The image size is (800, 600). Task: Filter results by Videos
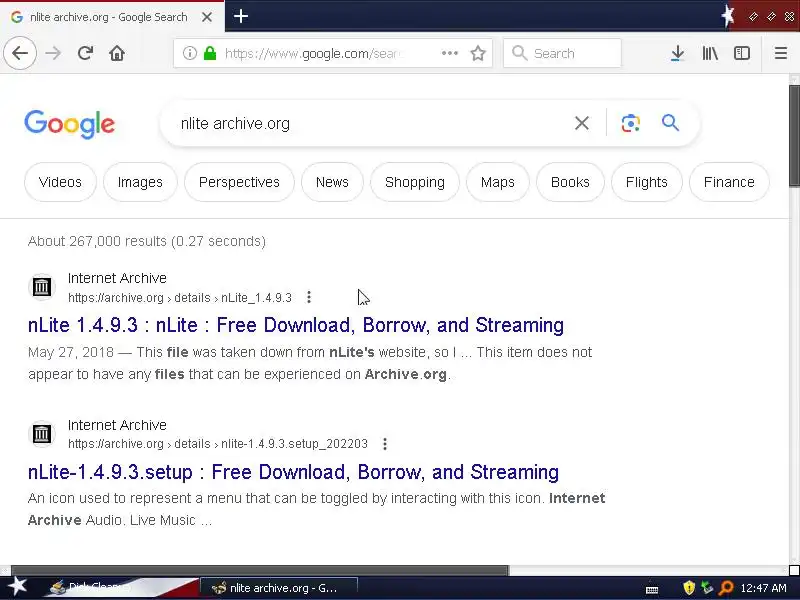pyautogui.click(x=60, y=182)
